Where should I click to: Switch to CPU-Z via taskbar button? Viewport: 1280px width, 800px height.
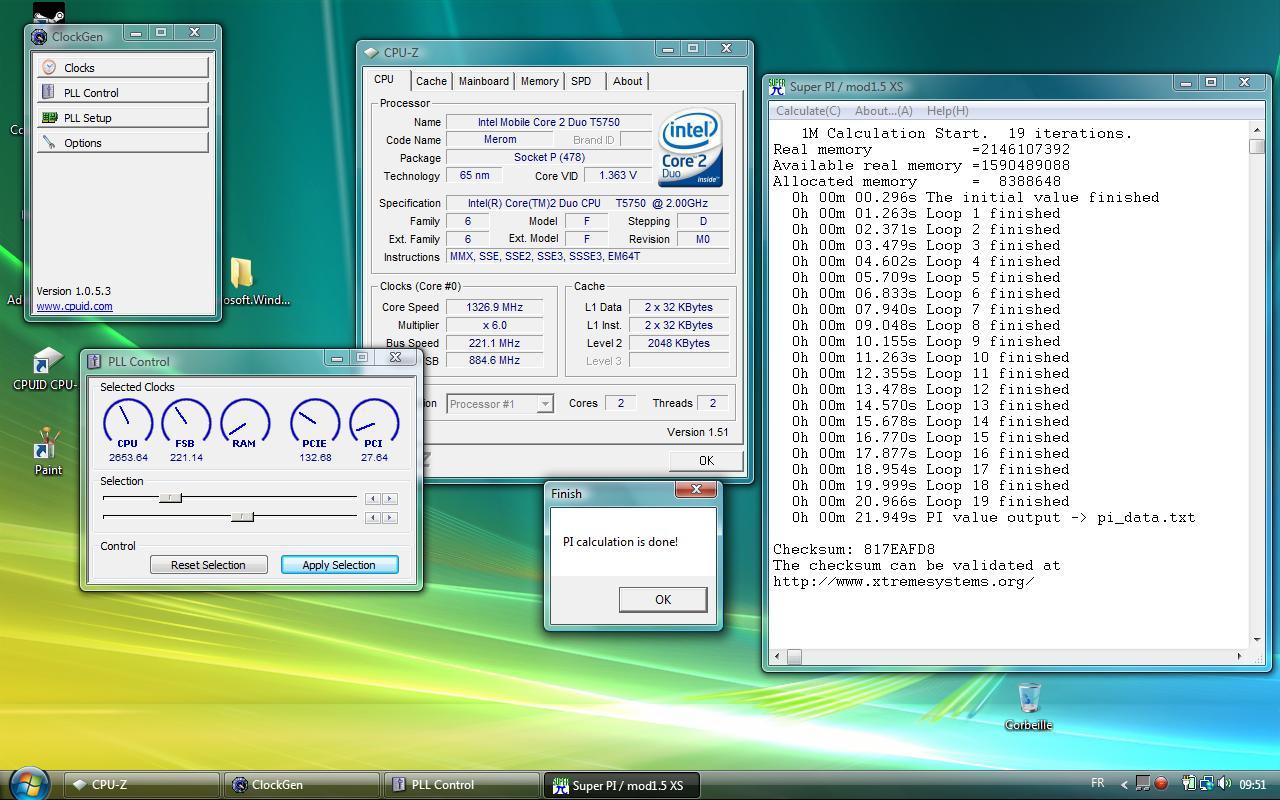141,785
